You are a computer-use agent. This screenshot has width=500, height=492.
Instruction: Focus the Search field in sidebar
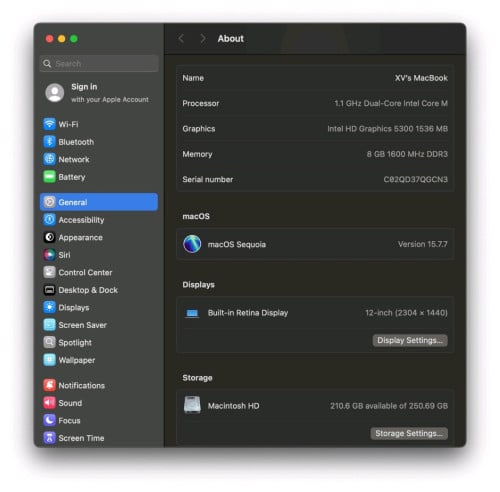99,63
